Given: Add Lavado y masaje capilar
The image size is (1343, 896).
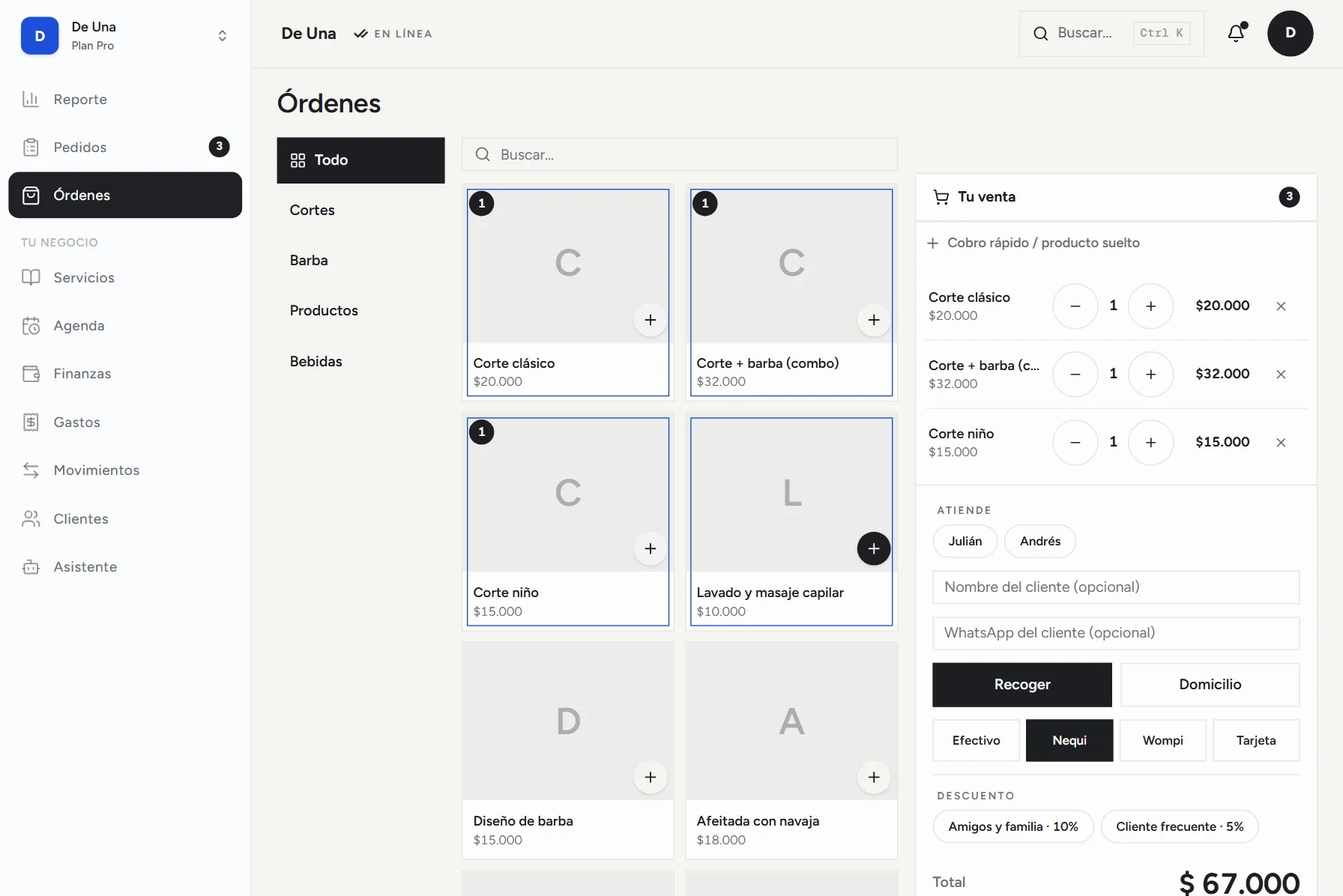Looking at the screenshot, I should click(x=874, y=548).
